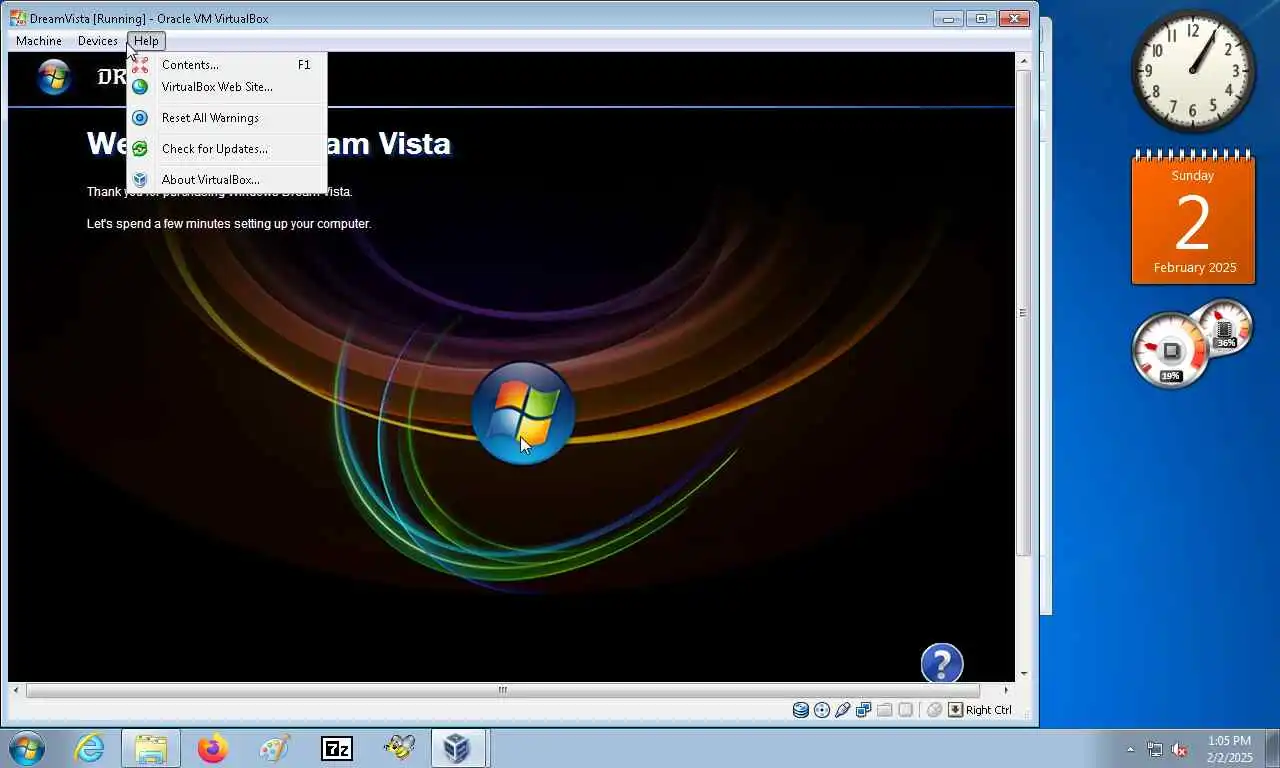Close the DreamVista VirtualBox window
The image size is (1280, 768).
pyautogui.click(x=1014, y=18)
